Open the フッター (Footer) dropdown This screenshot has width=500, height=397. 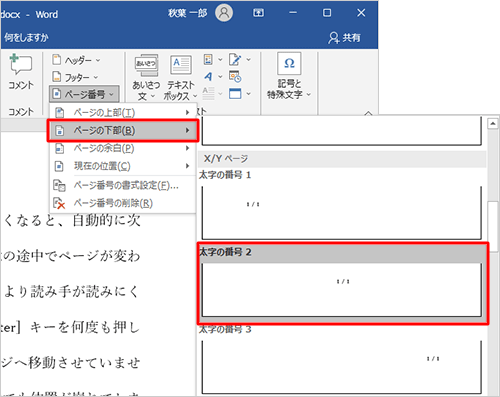75,77
